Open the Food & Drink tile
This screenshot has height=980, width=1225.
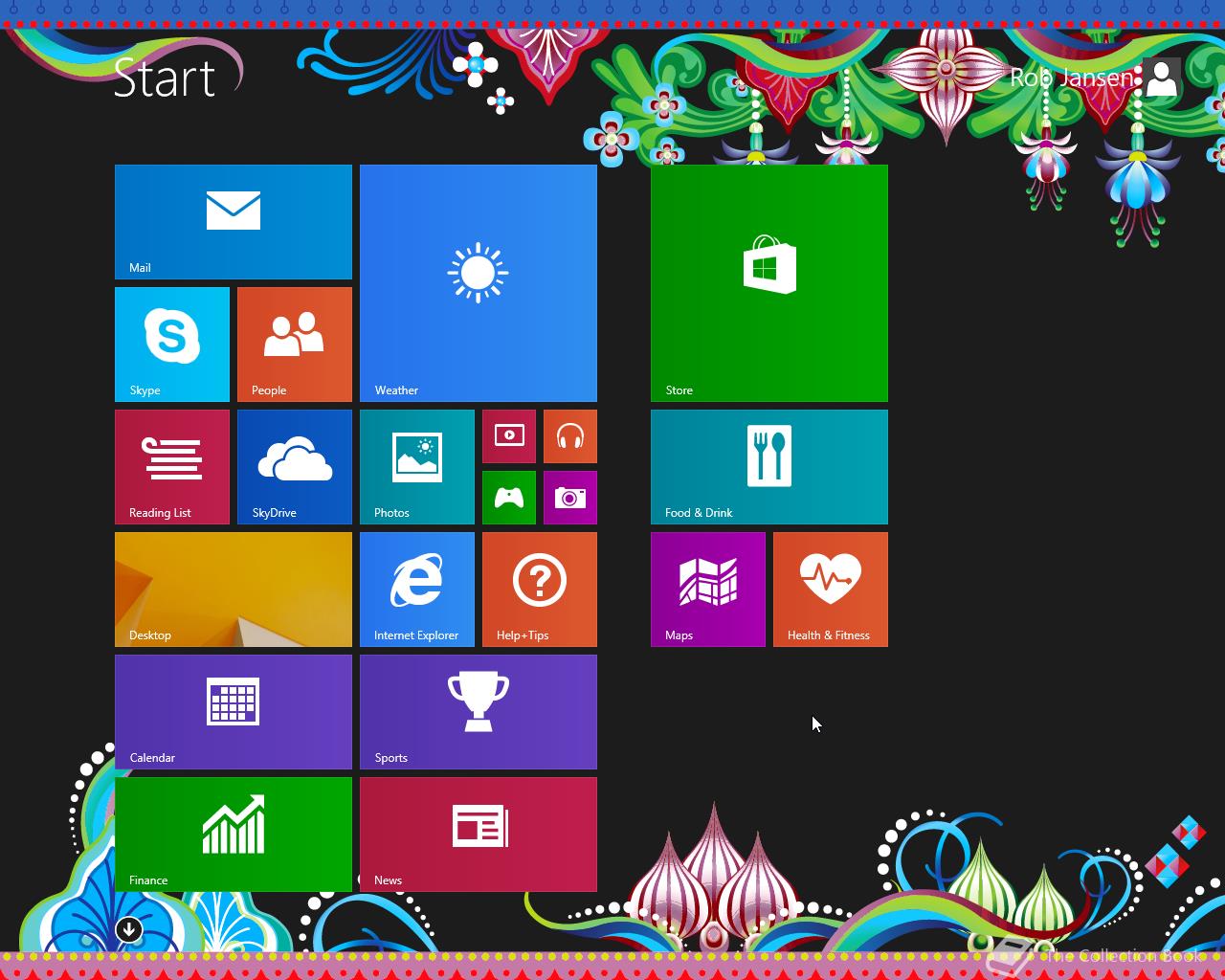tap(769, 467)
